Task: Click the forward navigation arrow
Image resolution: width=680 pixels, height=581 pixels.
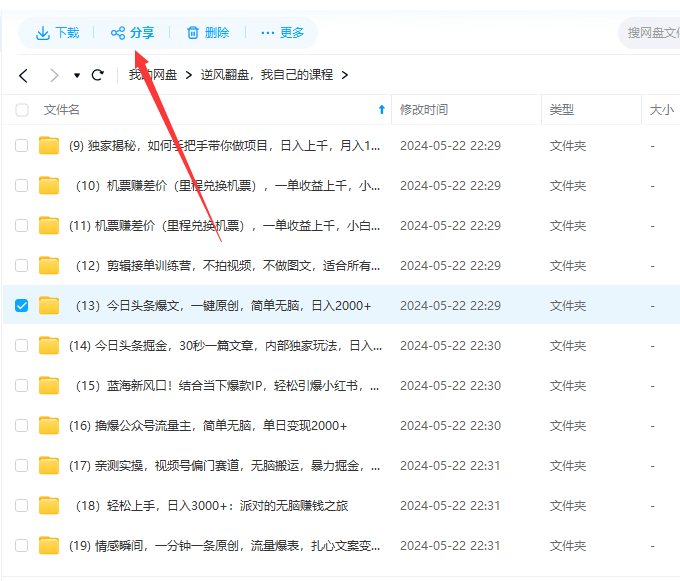Action: click(x=54, y=75)
